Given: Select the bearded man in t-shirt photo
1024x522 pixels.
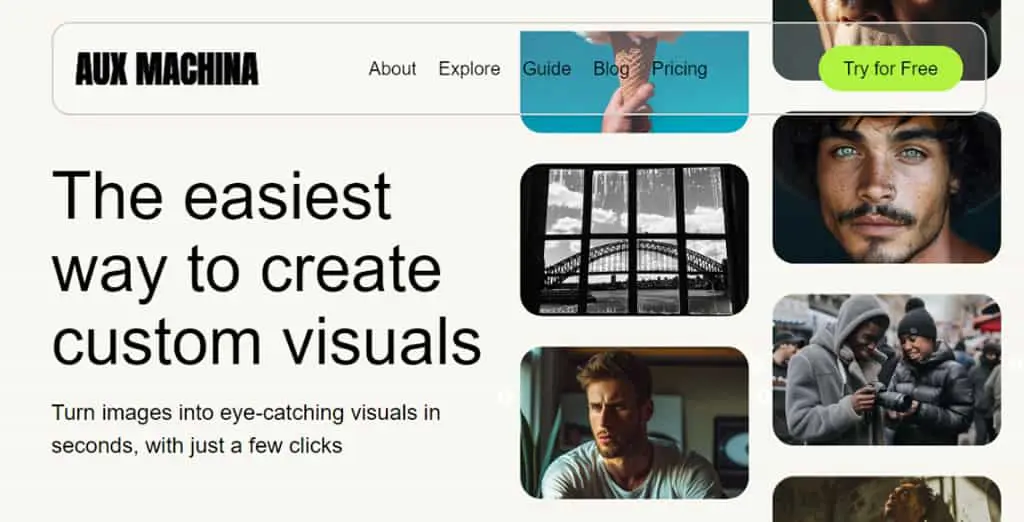Looking at the screenshot, I should pyautogui.click(x=634, y=423).
